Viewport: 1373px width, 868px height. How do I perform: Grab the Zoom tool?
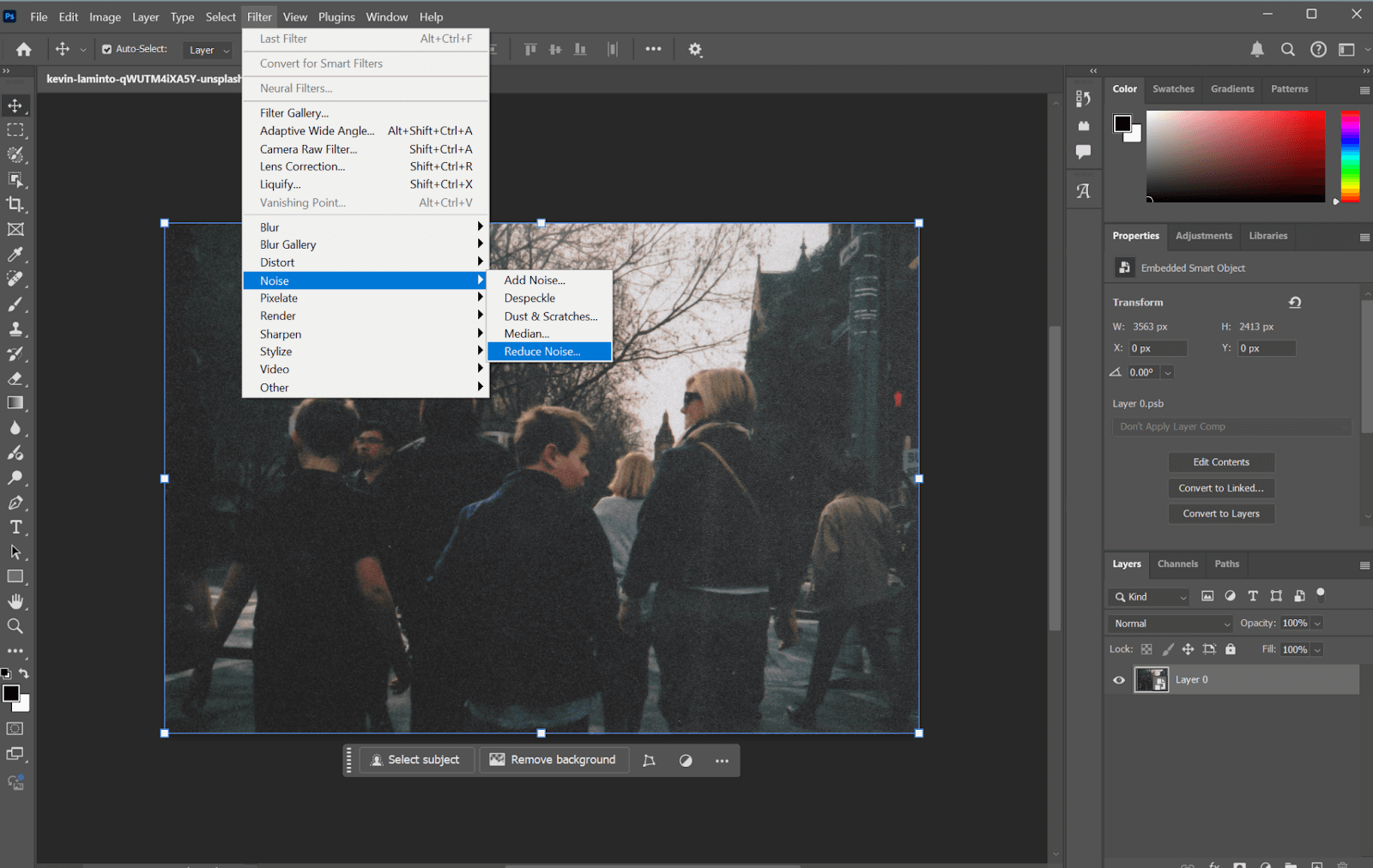click(x=15, y=625)
